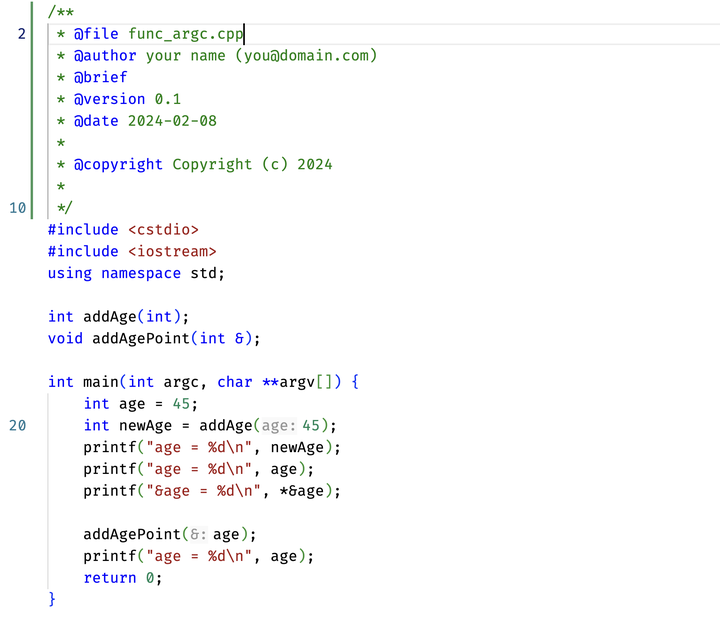Click the 'addAgePoint(&: age);' call

pyautogui.click(x=170, y=535)
